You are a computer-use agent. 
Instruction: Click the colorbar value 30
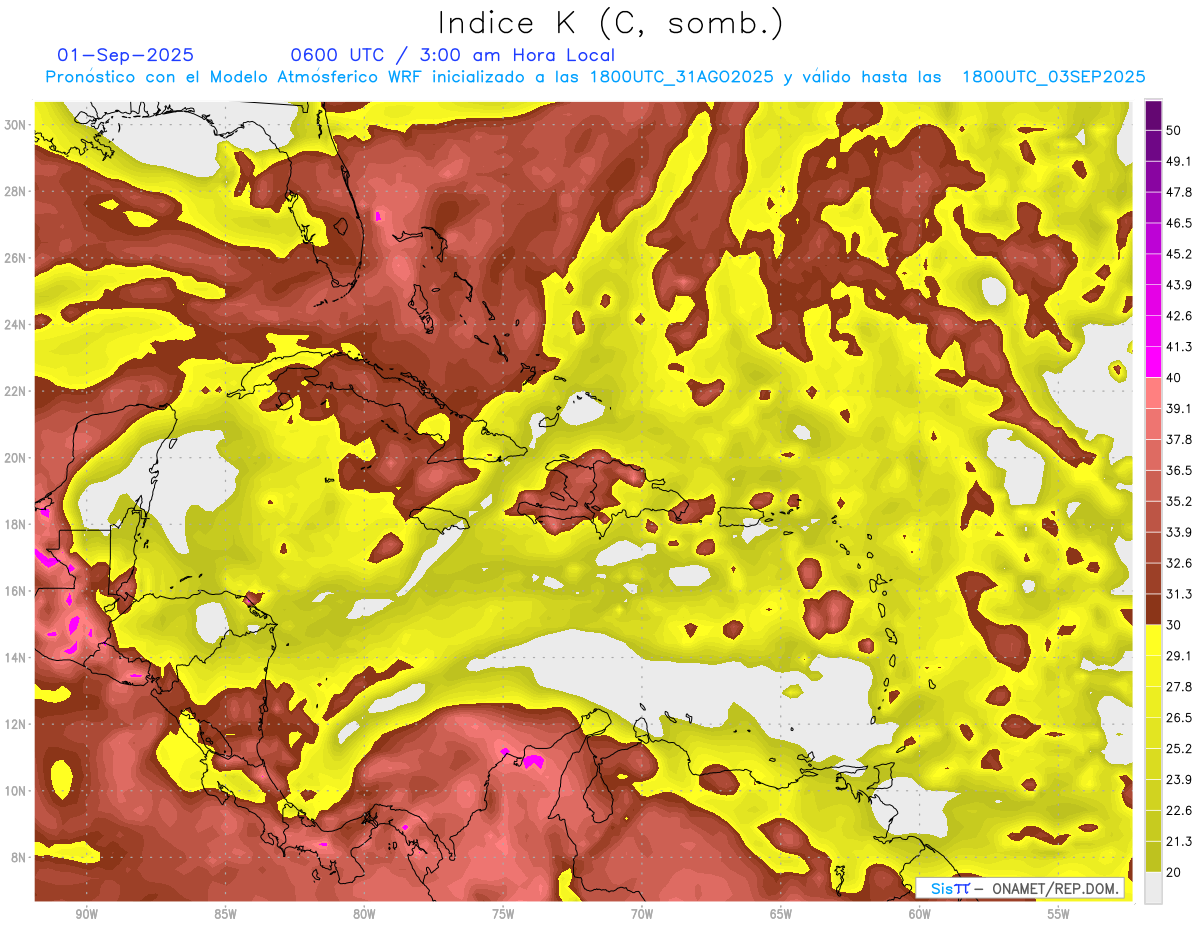click(1174, 625)
